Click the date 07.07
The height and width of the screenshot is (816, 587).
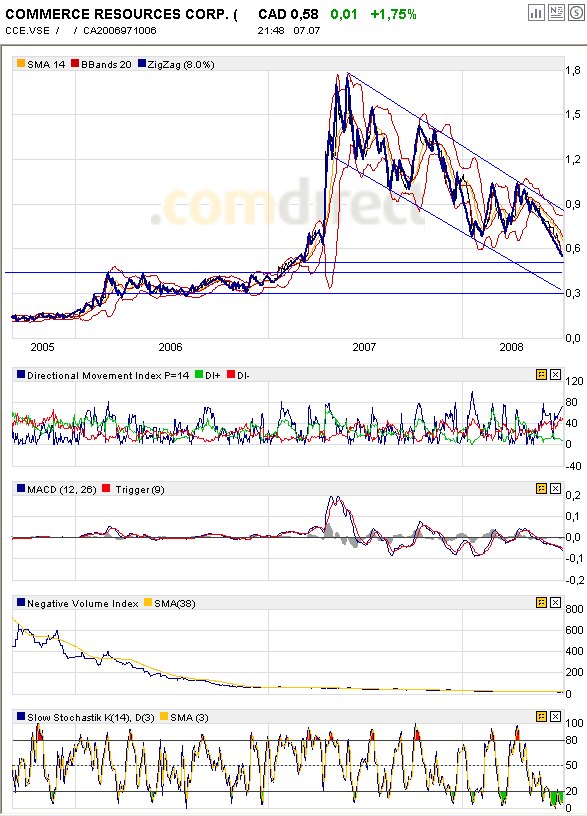tap(307, 31)
